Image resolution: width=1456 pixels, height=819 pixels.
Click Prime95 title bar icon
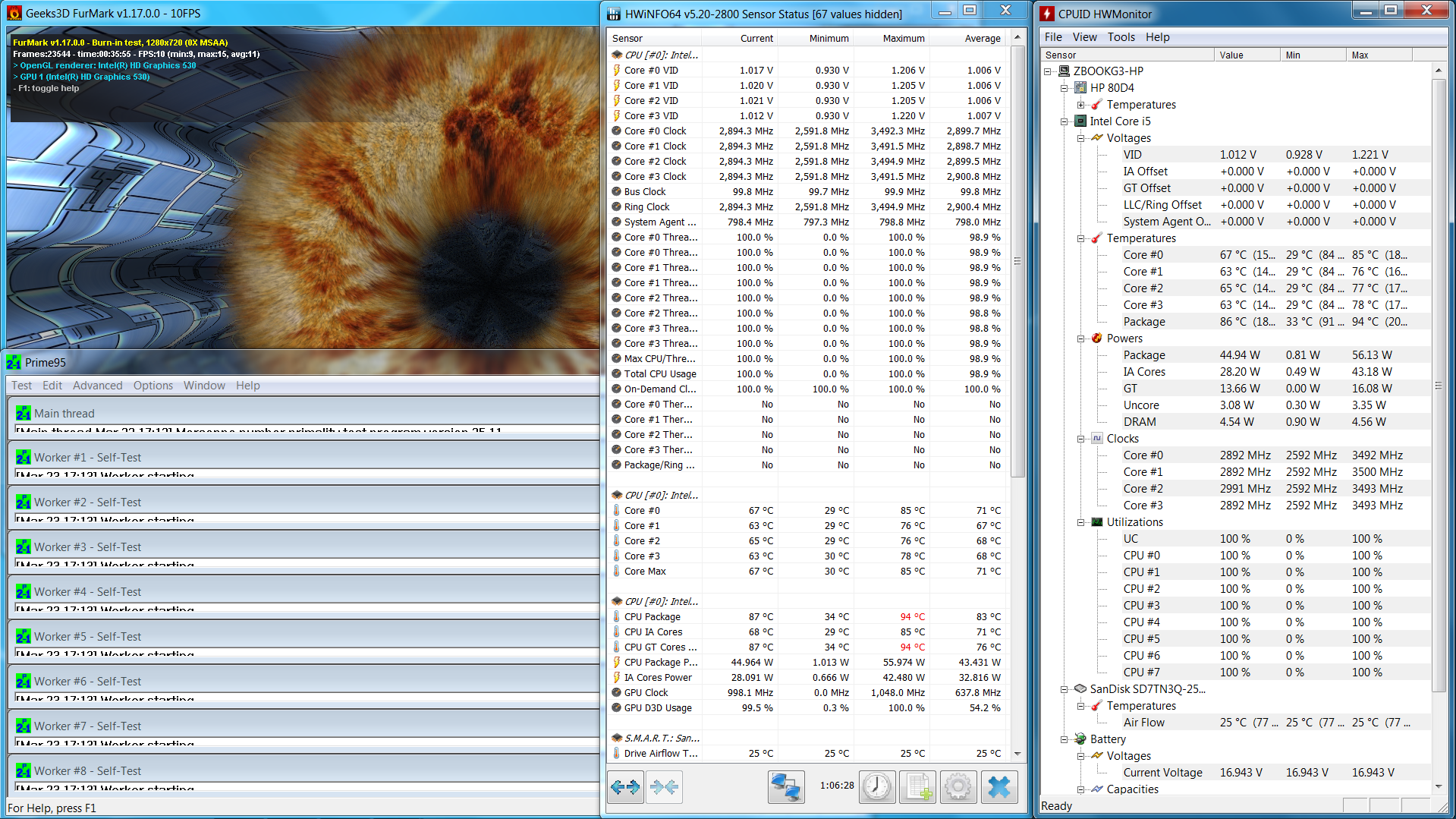14,362
